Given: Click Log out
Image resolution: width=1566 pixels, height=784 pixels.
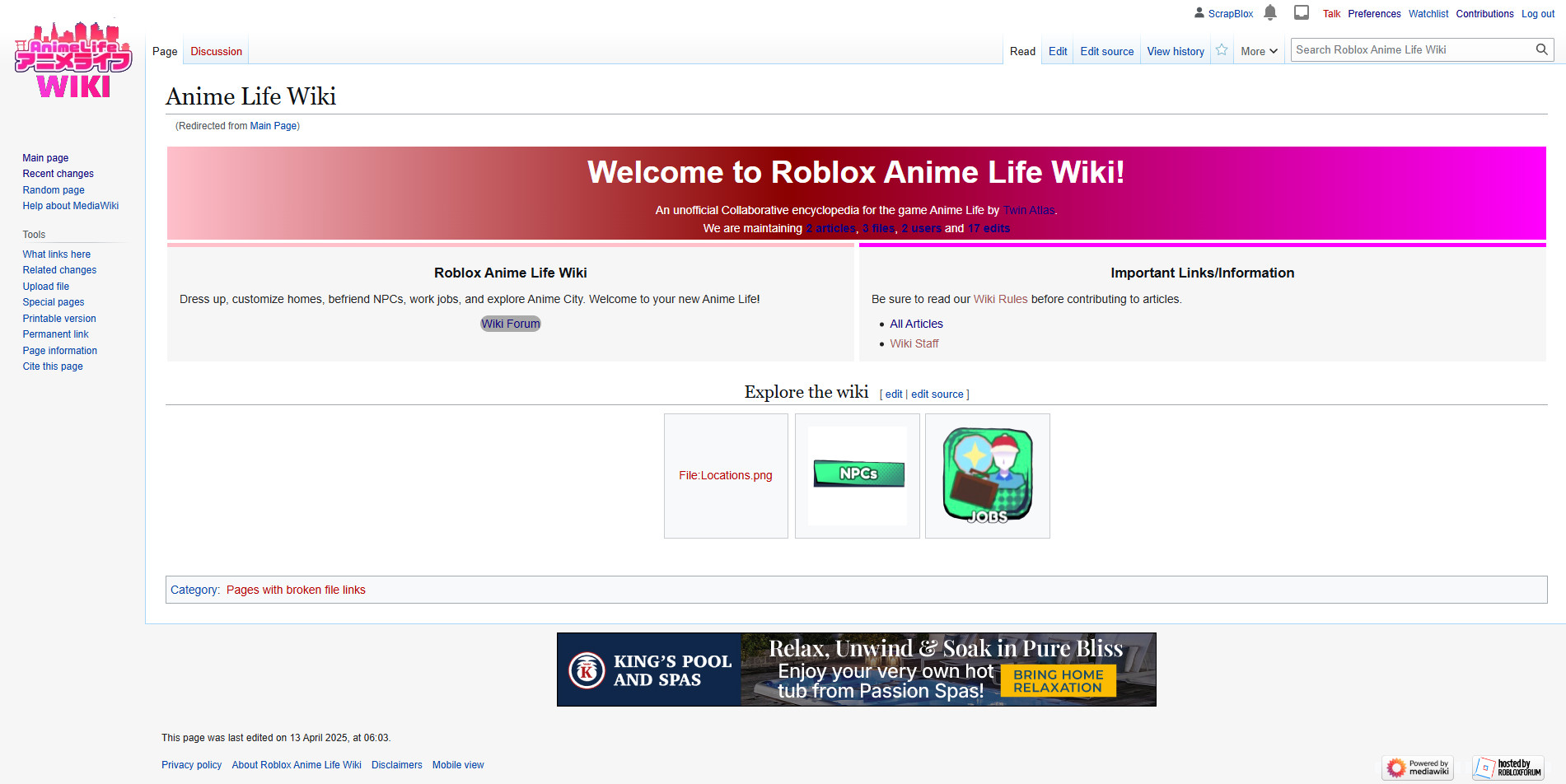Looking at the screenshot, I should pos(1538,14).
